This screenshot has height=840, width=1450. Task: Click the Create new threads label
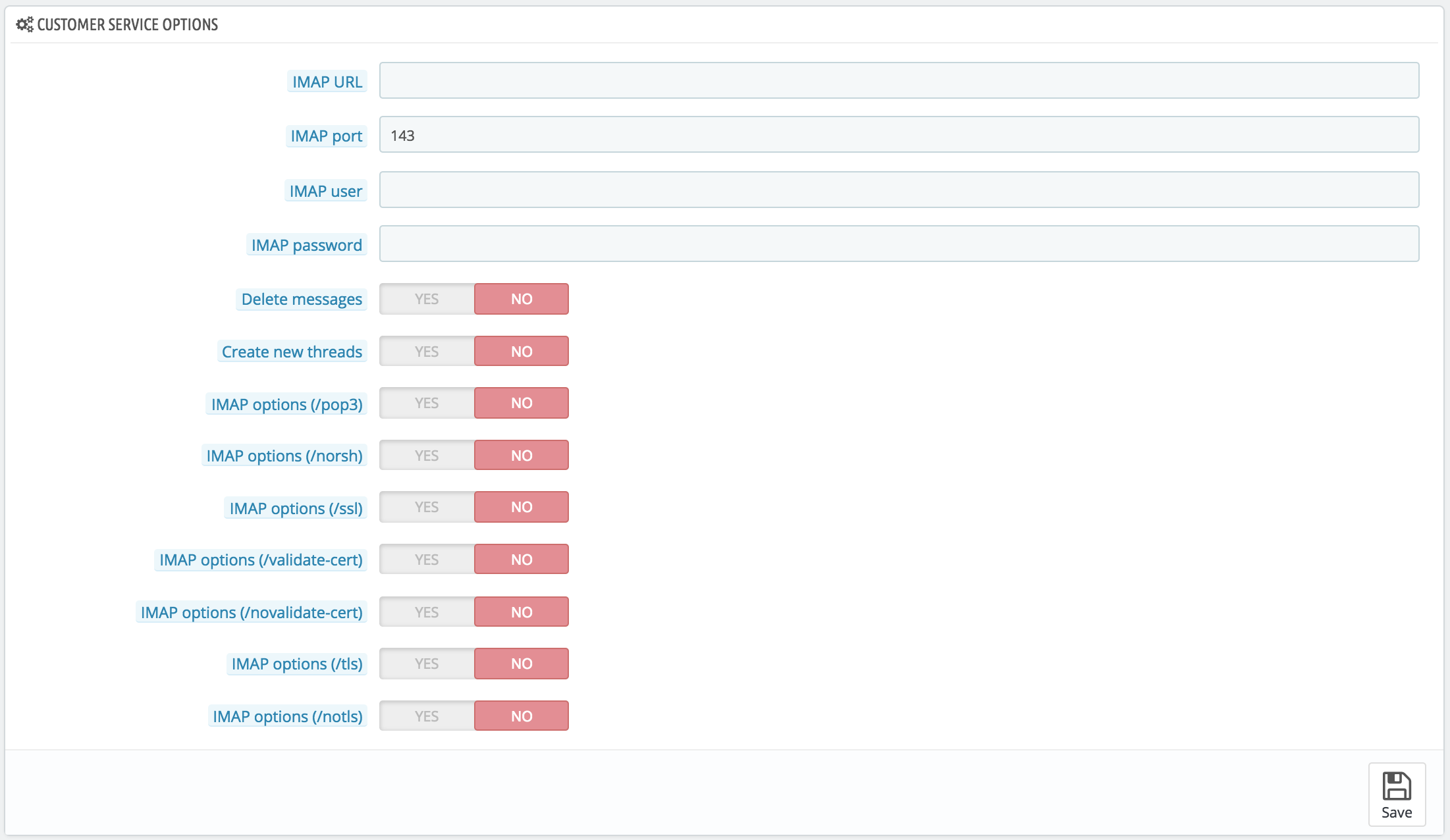(x=292, y=352)
